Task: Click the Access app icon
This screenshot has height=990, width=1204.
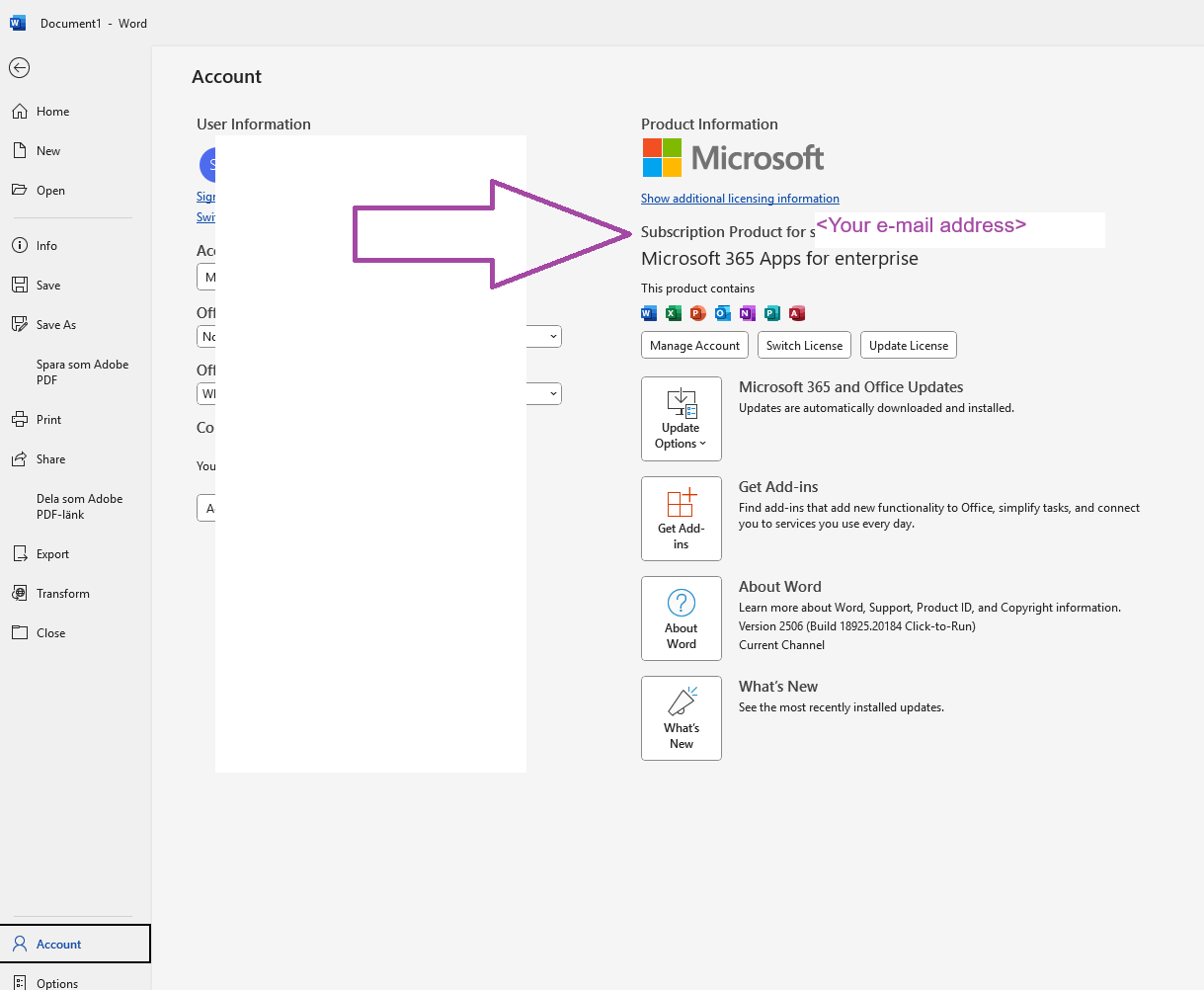Action: click(x=797, y=313)
